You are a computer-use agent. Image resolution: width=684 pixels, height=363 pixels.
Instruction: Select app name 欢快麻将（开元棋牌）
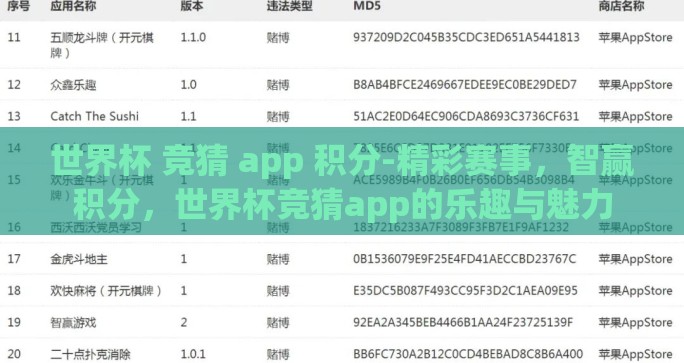click(x=106, y=291)
